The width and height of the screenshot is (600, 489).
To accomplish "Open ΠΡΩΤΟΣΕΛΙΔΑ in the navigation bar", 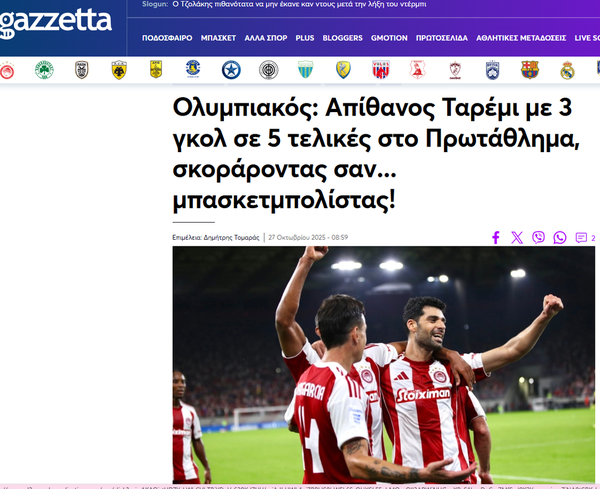I will tap(441, 37).
